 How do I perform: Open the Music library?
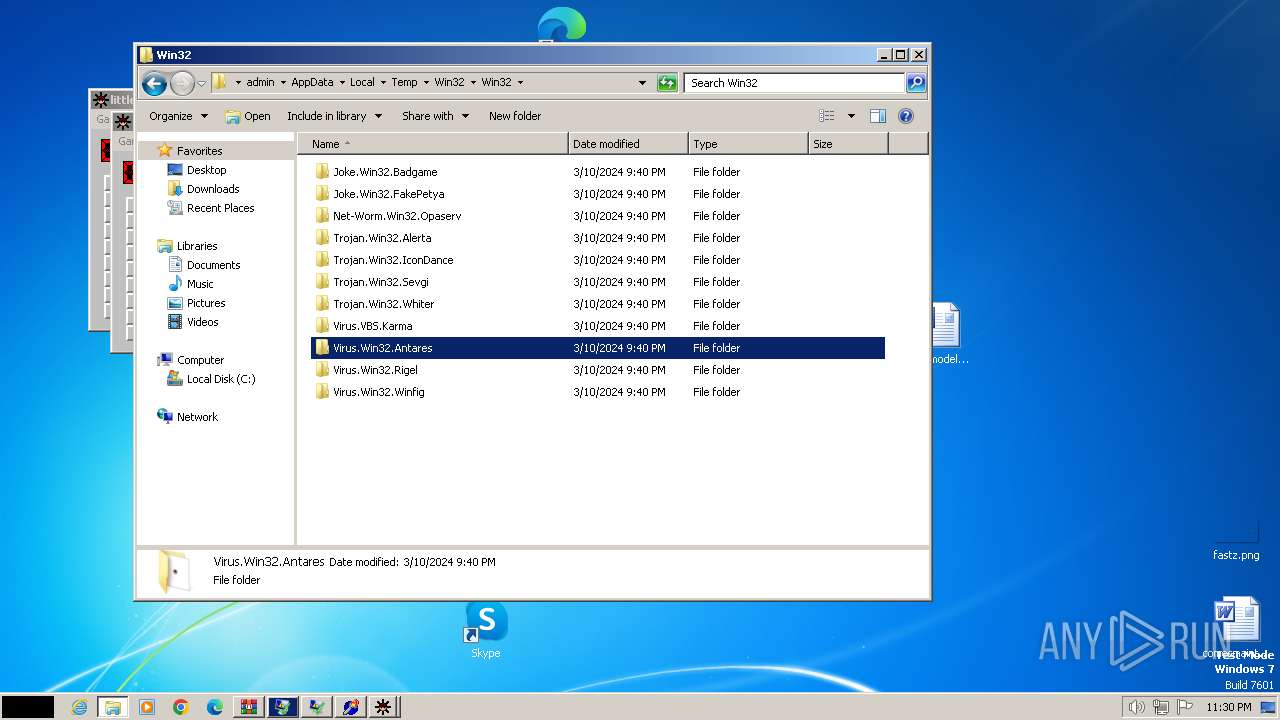(200, 284)
